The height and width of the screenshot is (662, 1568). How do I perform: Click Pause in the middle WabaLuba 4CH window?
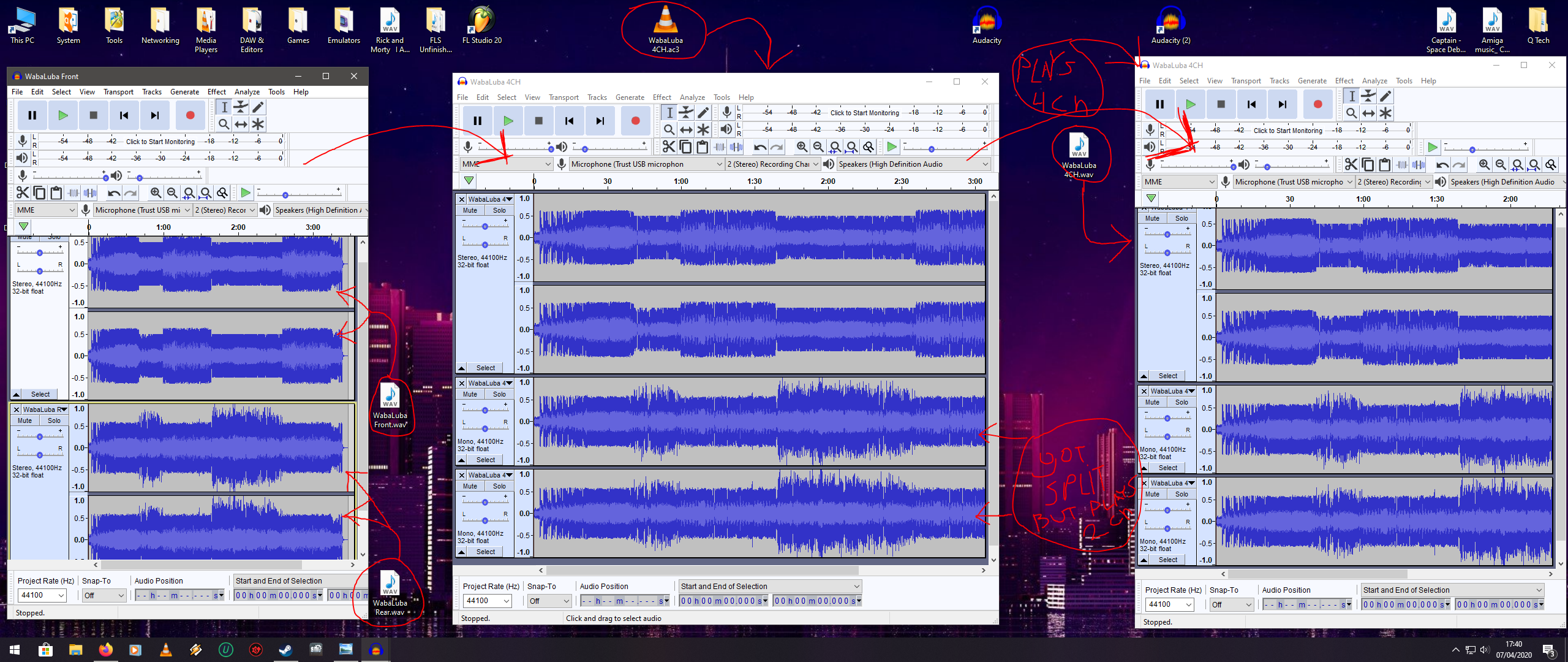click(x=477, y=121)
